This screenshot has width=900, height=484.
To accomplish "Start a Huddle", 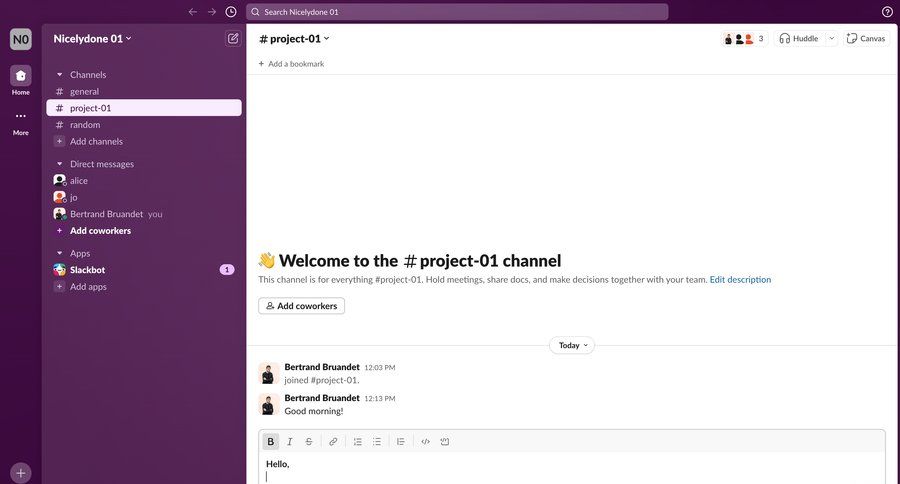I will 799,38.
